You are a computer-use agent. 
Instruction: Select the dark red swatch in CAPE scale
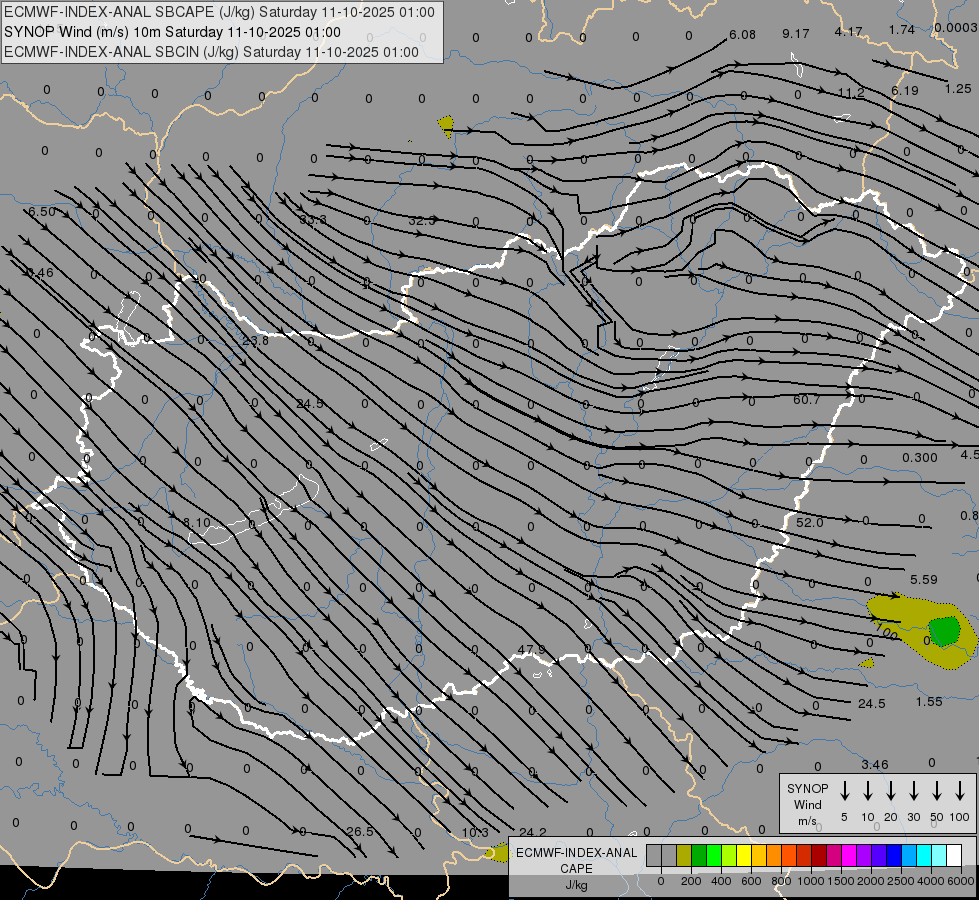click(819, 855)
